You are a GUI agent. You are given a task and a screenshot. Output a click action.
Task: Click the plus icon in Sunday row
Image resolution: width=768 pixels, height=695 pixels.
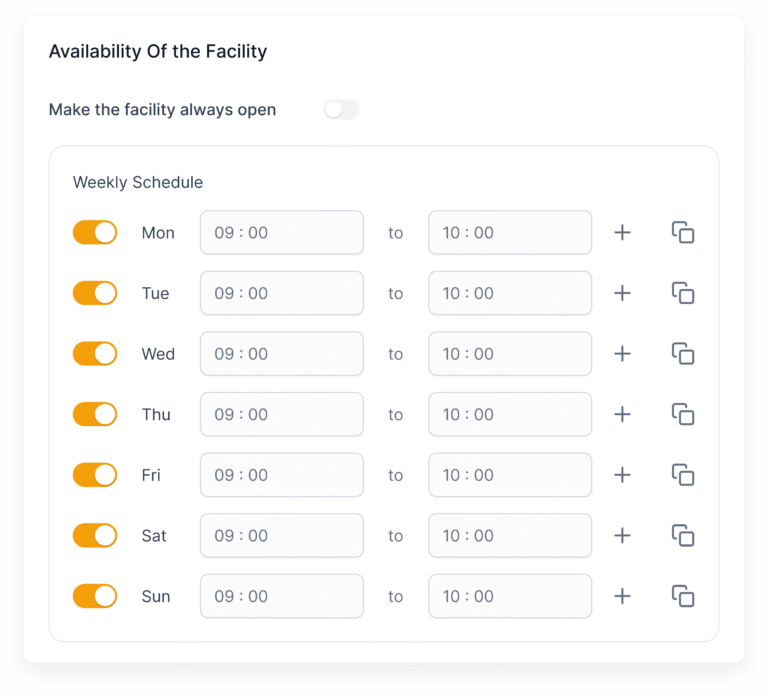[x=622, y=597]
